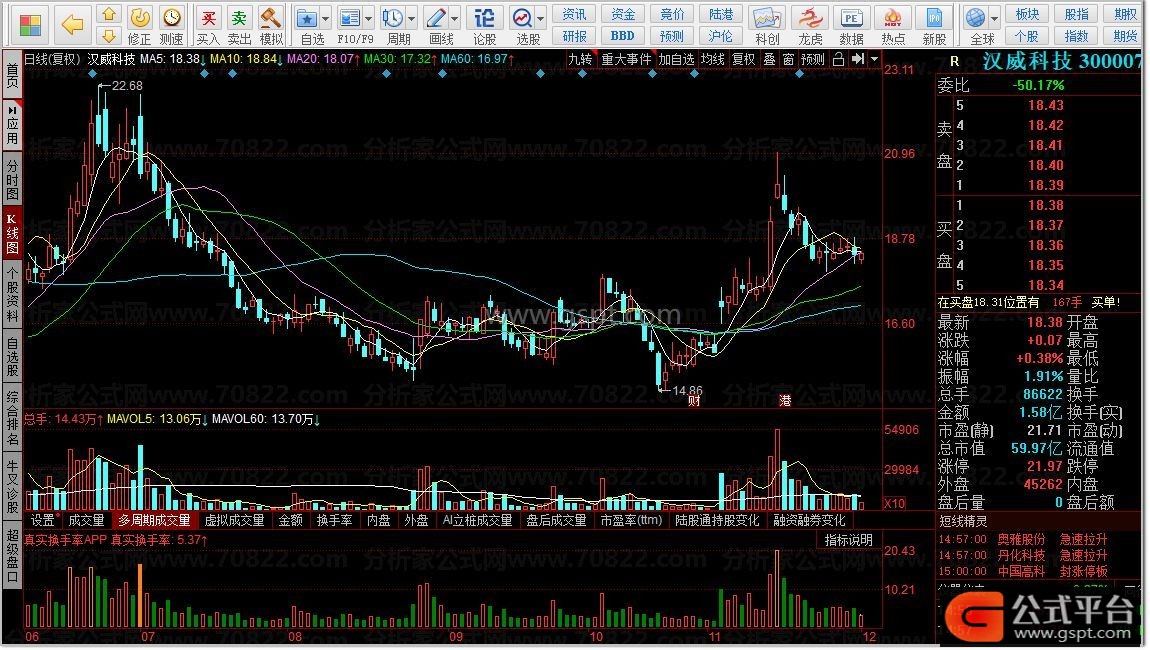The image size is (1150, 650).
Task: Click the BBD button
Action: 622,35
